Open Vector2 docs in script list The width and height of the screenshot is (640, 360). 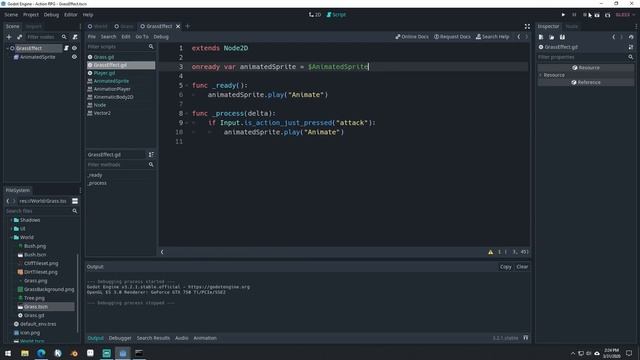pyautogui.click(x=102, y=113)
